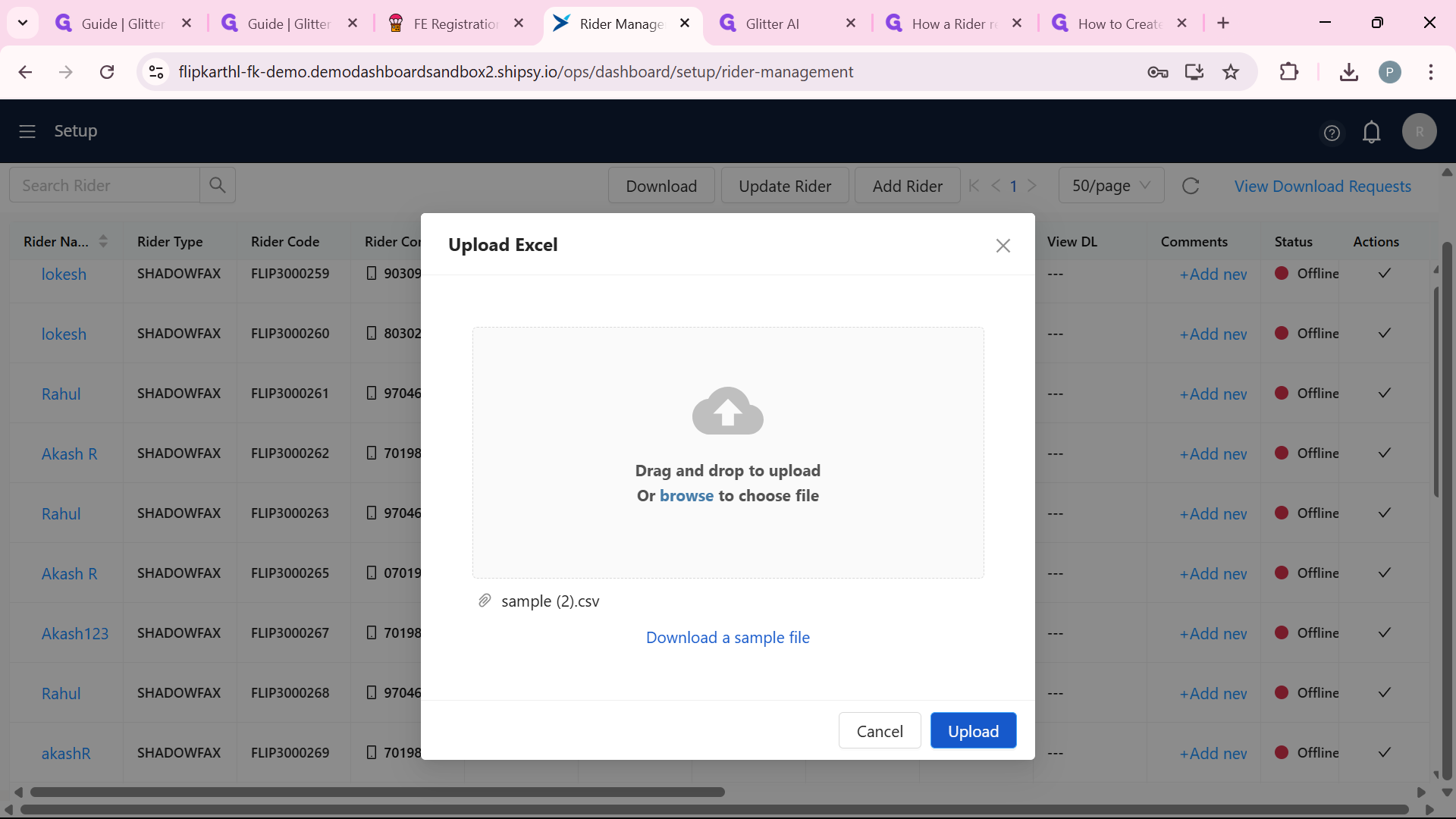Close the Upload Excel dialog
This screenshot has height=819, width=1456.
1003,246
